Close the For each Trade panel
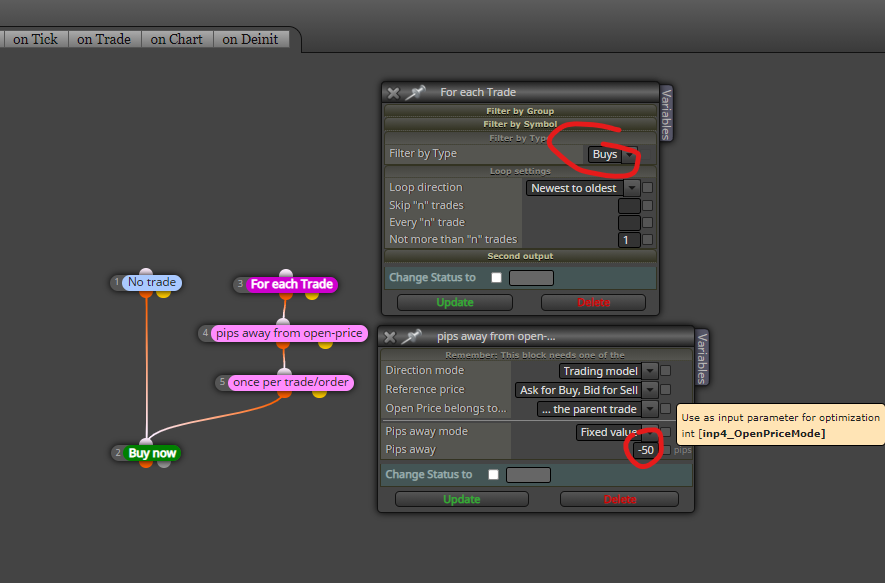 pos(393,93)
